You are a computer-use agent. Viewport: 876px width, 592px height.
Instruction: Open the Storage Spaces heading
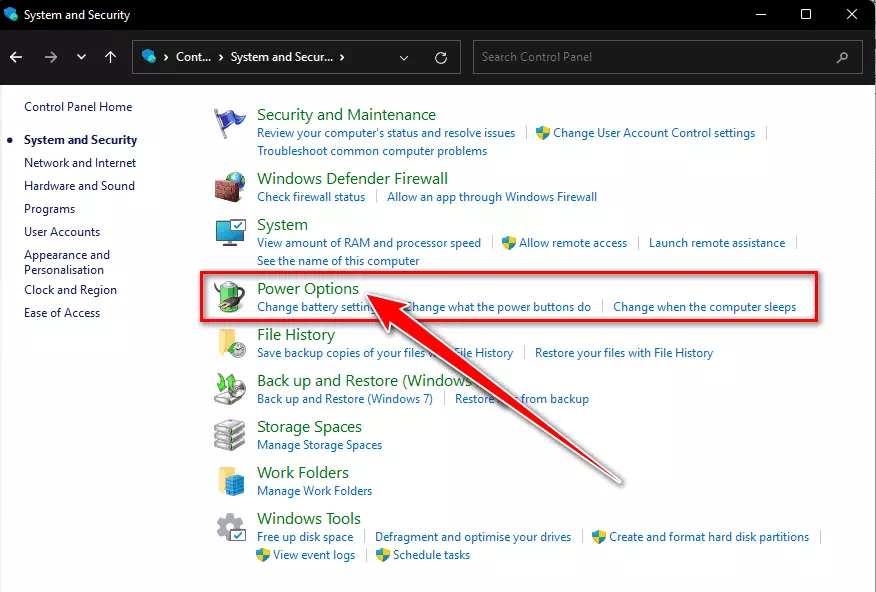pyautogui.click(x=310, y=427)
